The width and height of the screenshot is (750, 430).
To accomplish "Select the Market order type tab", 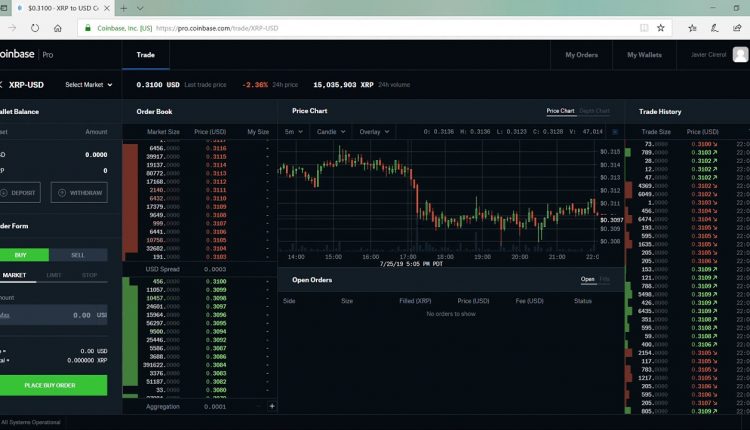I will coord(14,275).
